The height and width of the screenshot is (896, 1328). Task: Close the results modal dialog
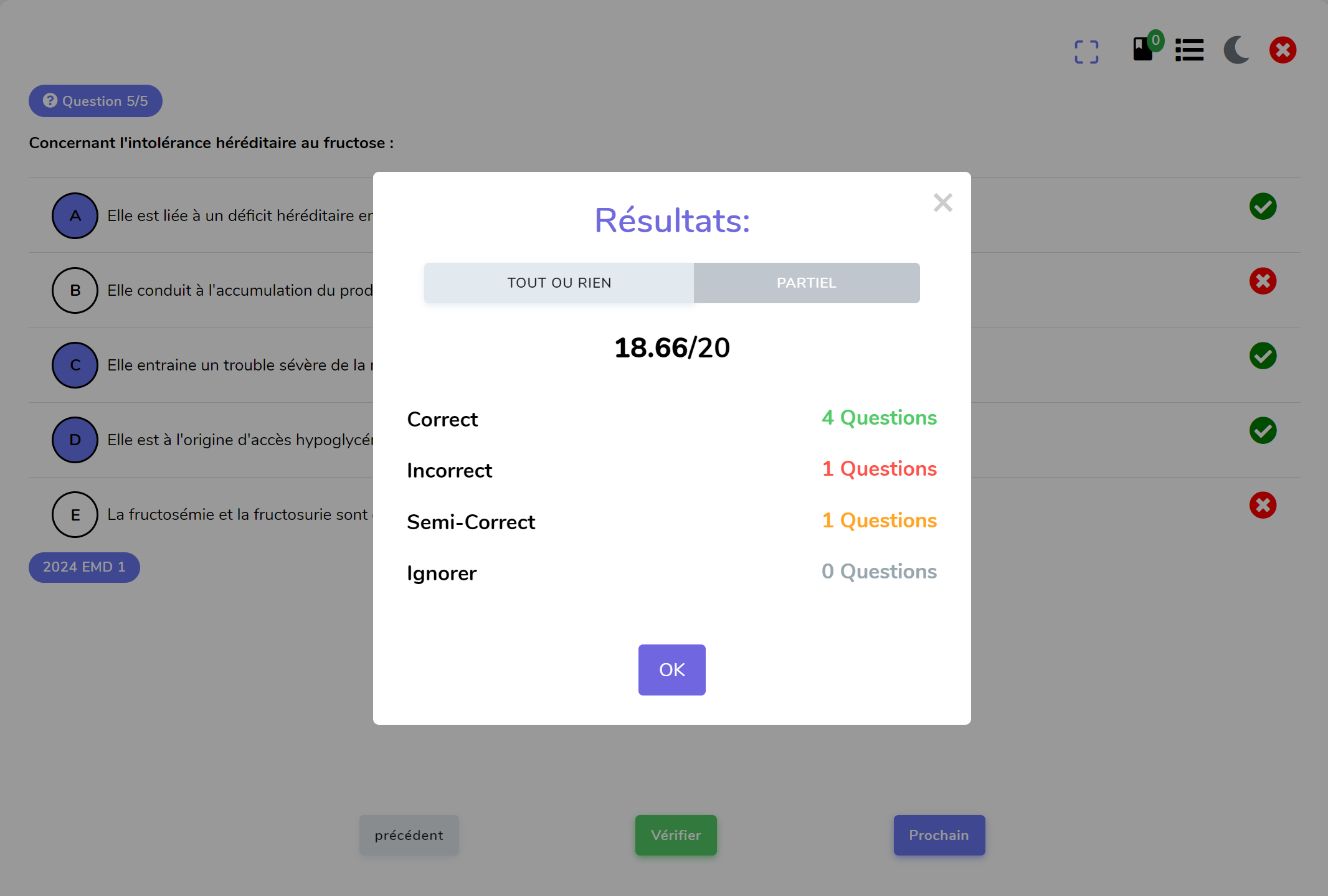[x=941, y=202]
